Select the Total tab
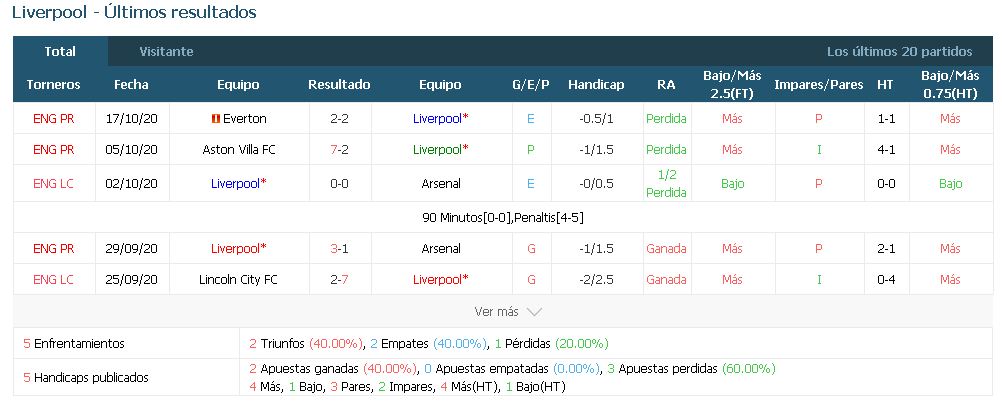The width and height of the screenshot is (1002, 410). click(60, 52)
